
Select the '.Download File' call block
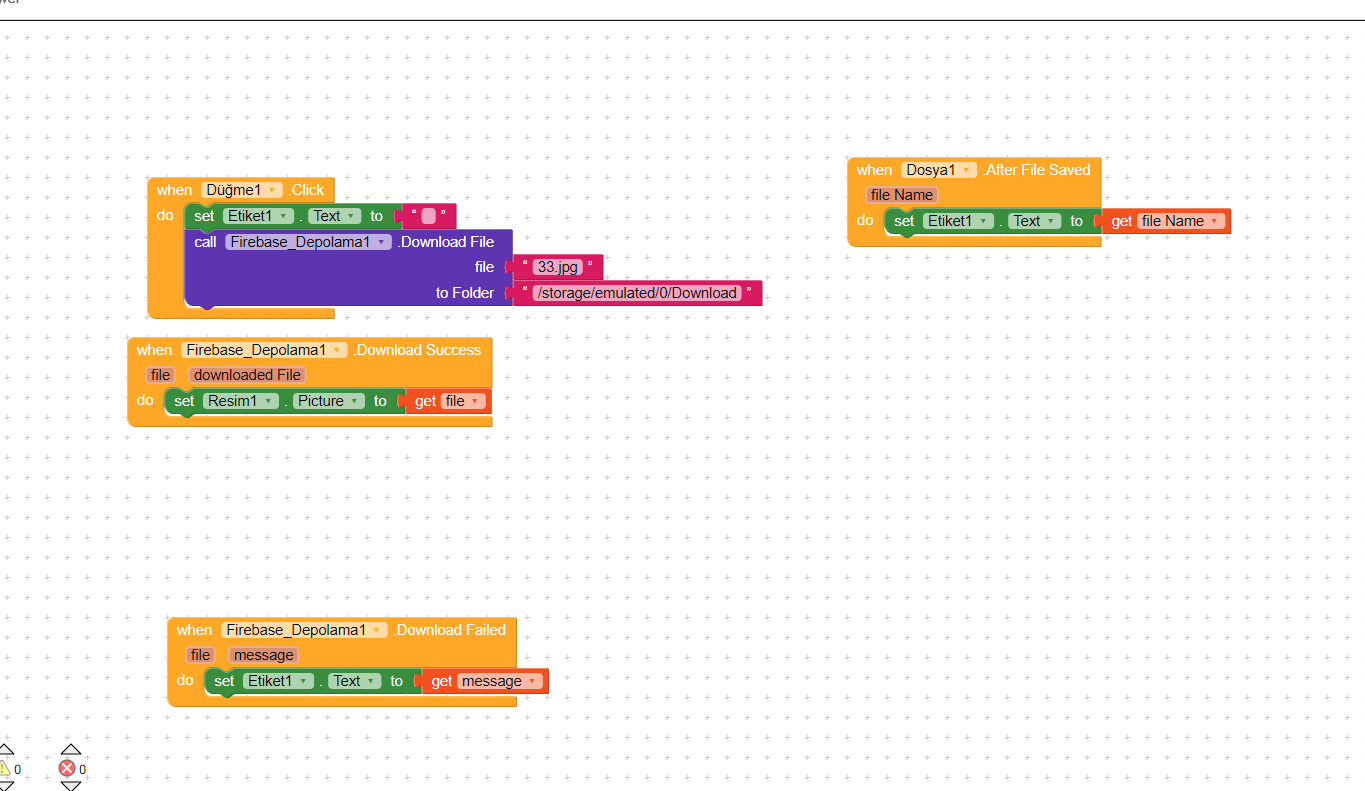(446, 242)
